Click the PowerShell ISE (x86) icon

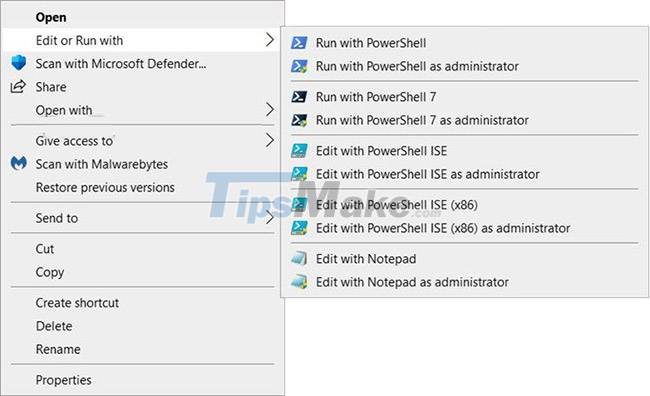tap(299, 205)
